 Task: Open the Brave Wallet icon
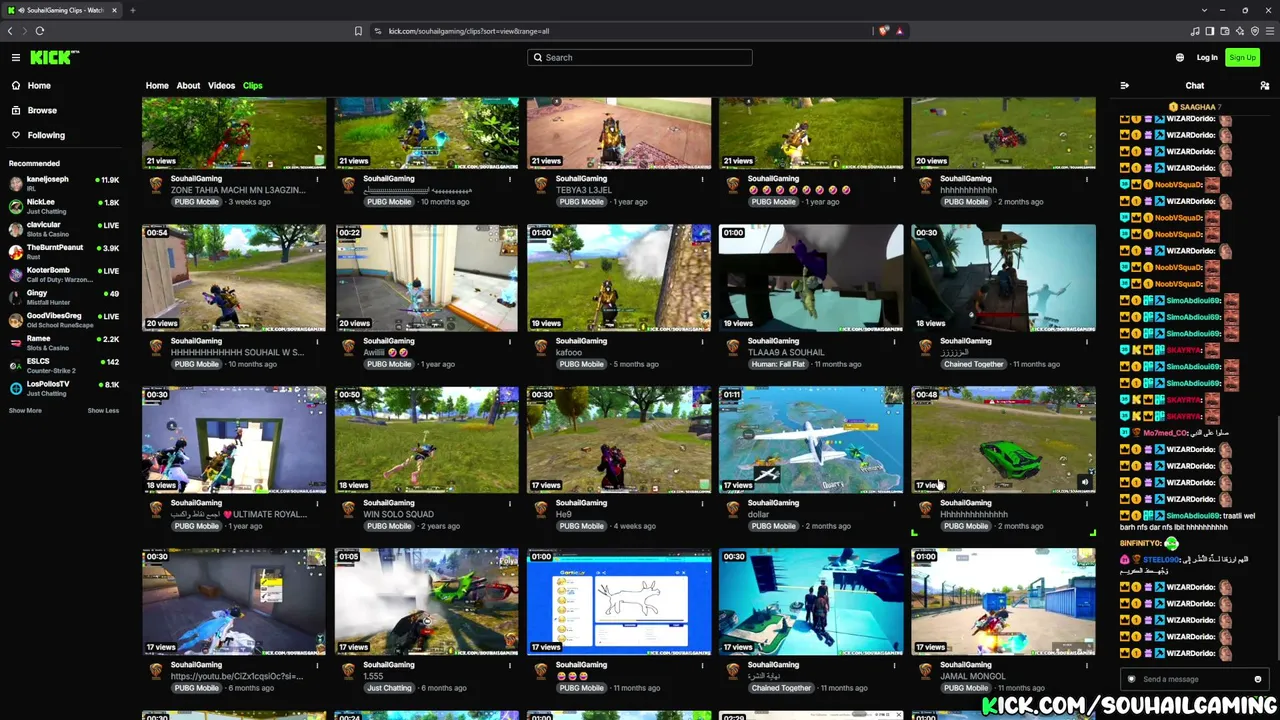[1225, 31]
